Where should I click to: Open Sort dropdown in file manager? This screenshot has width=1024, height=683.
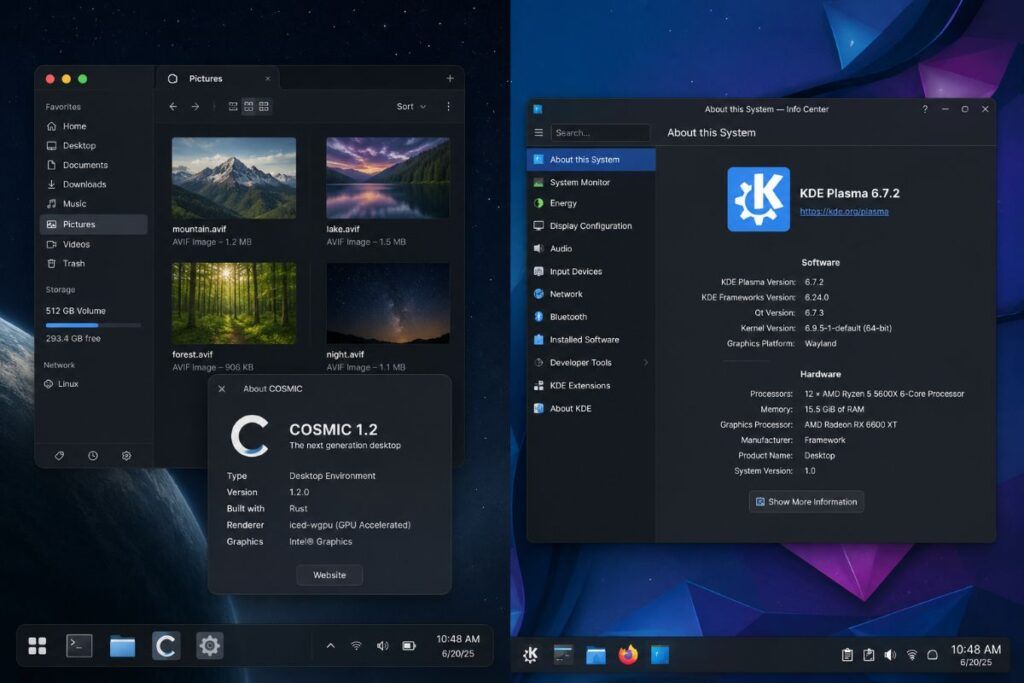(x=411, y=106)
